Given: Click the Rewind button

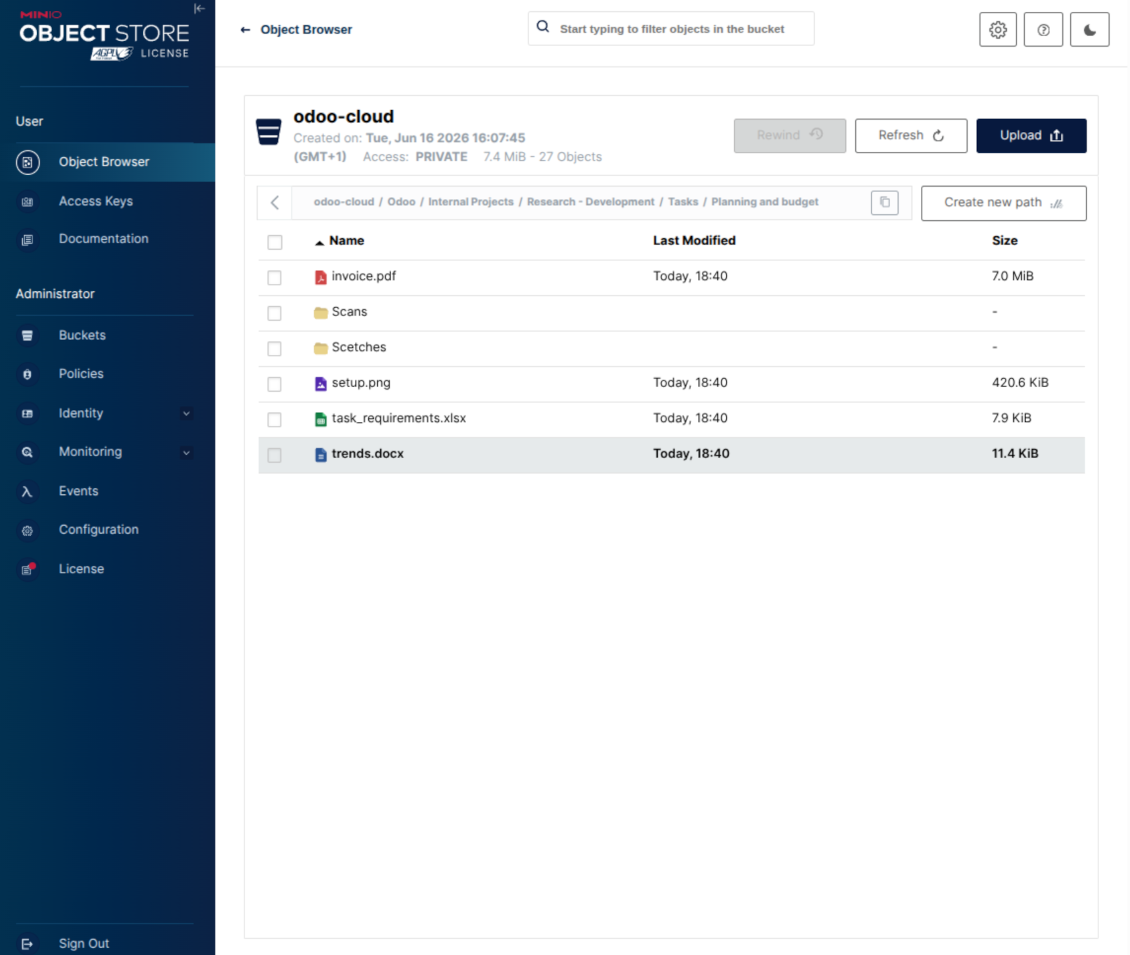Looking at the screenshot, I should [790, 136].
